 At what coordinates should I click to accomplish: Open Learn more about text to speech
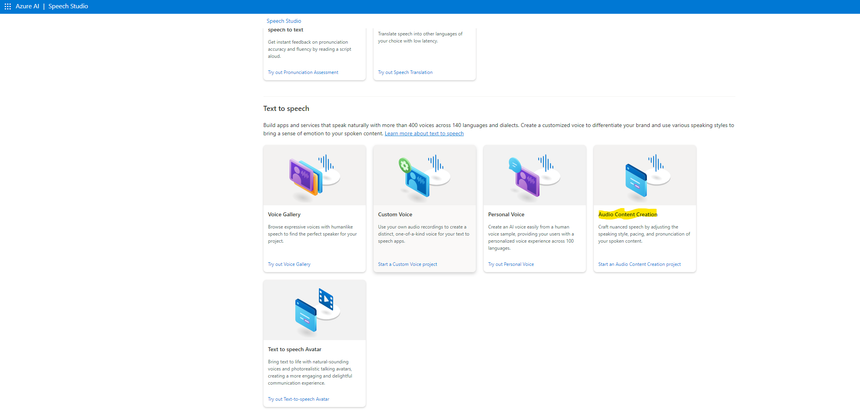424,133
